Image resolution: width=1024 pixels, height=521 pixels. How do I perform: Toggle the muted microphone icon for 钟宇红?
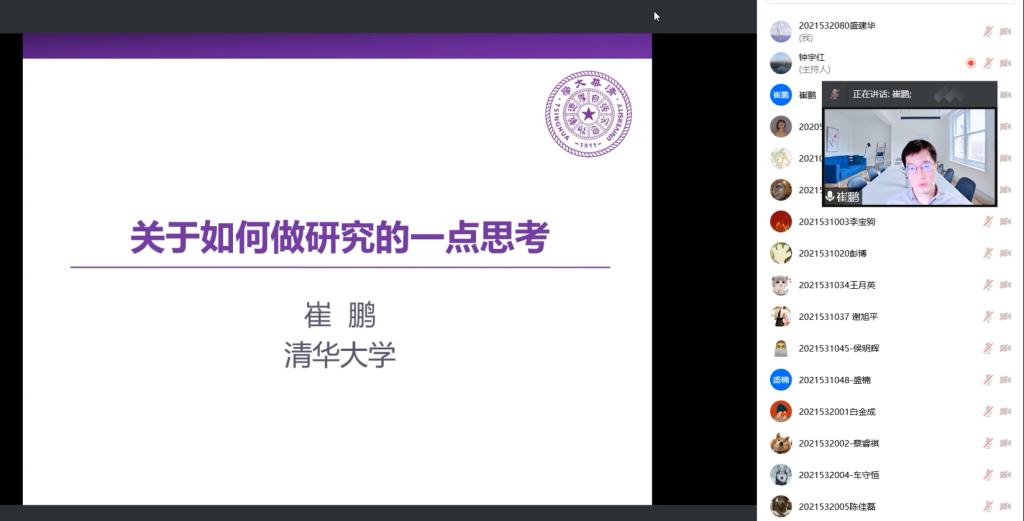coord(988,63)
